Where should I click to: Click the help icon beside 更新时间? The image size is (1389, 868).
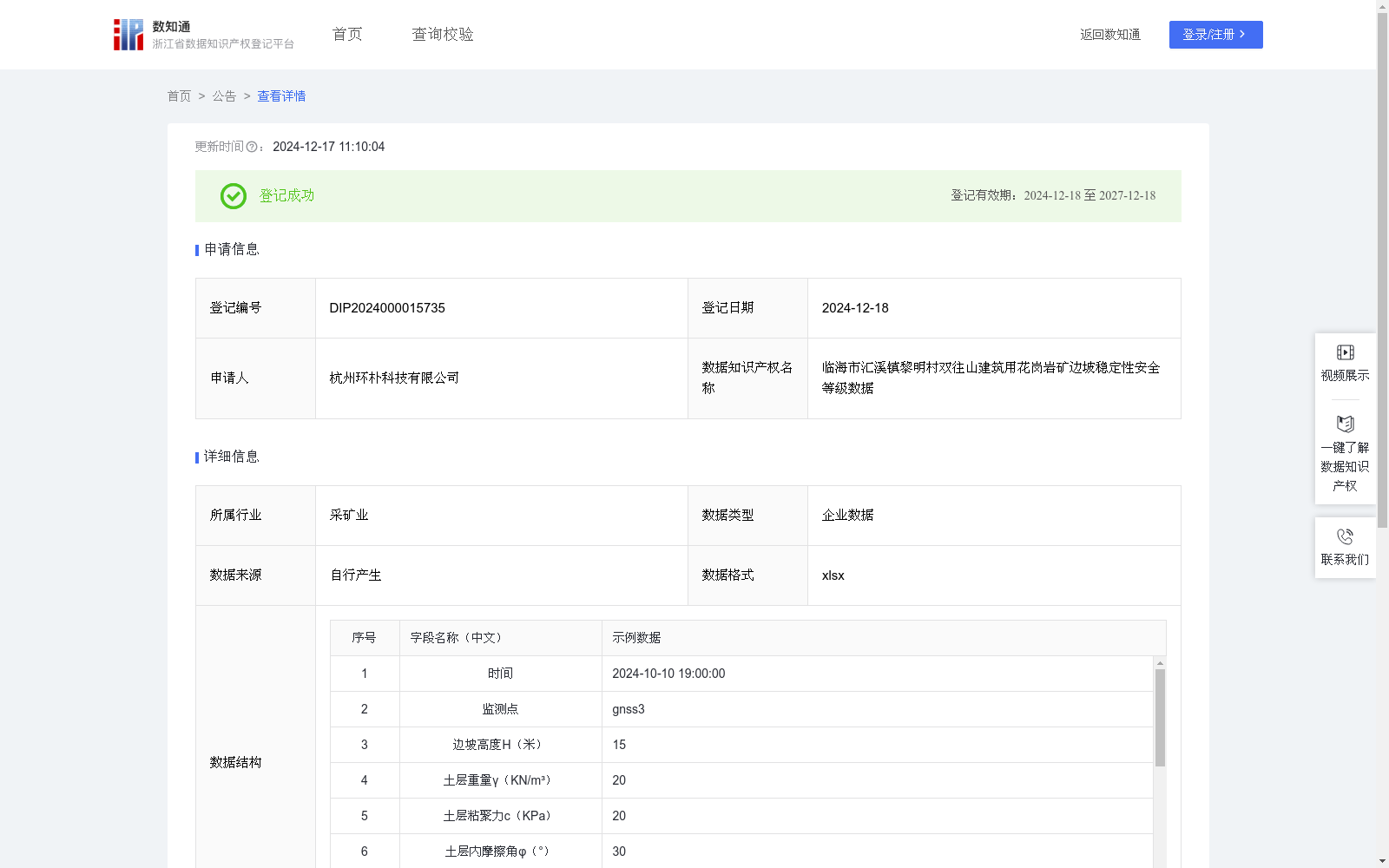pyautogui.click(x=252, y=148)
